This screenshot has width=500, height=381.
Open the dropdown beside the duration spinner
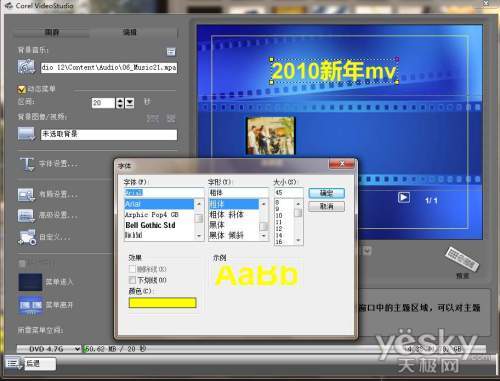129,103
